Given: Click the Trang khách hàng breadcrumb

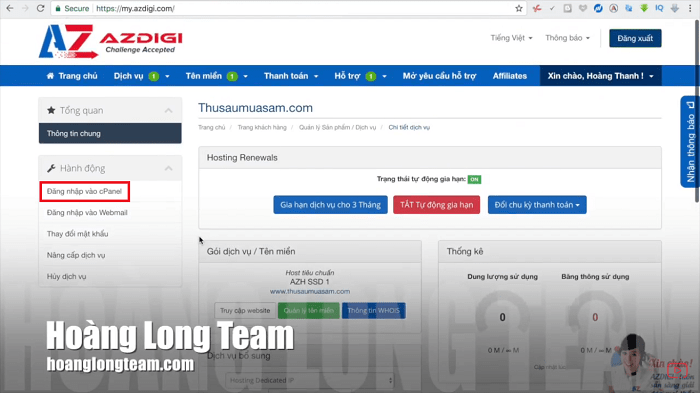Looking at the screenshot, I should [x=262, y=127].
